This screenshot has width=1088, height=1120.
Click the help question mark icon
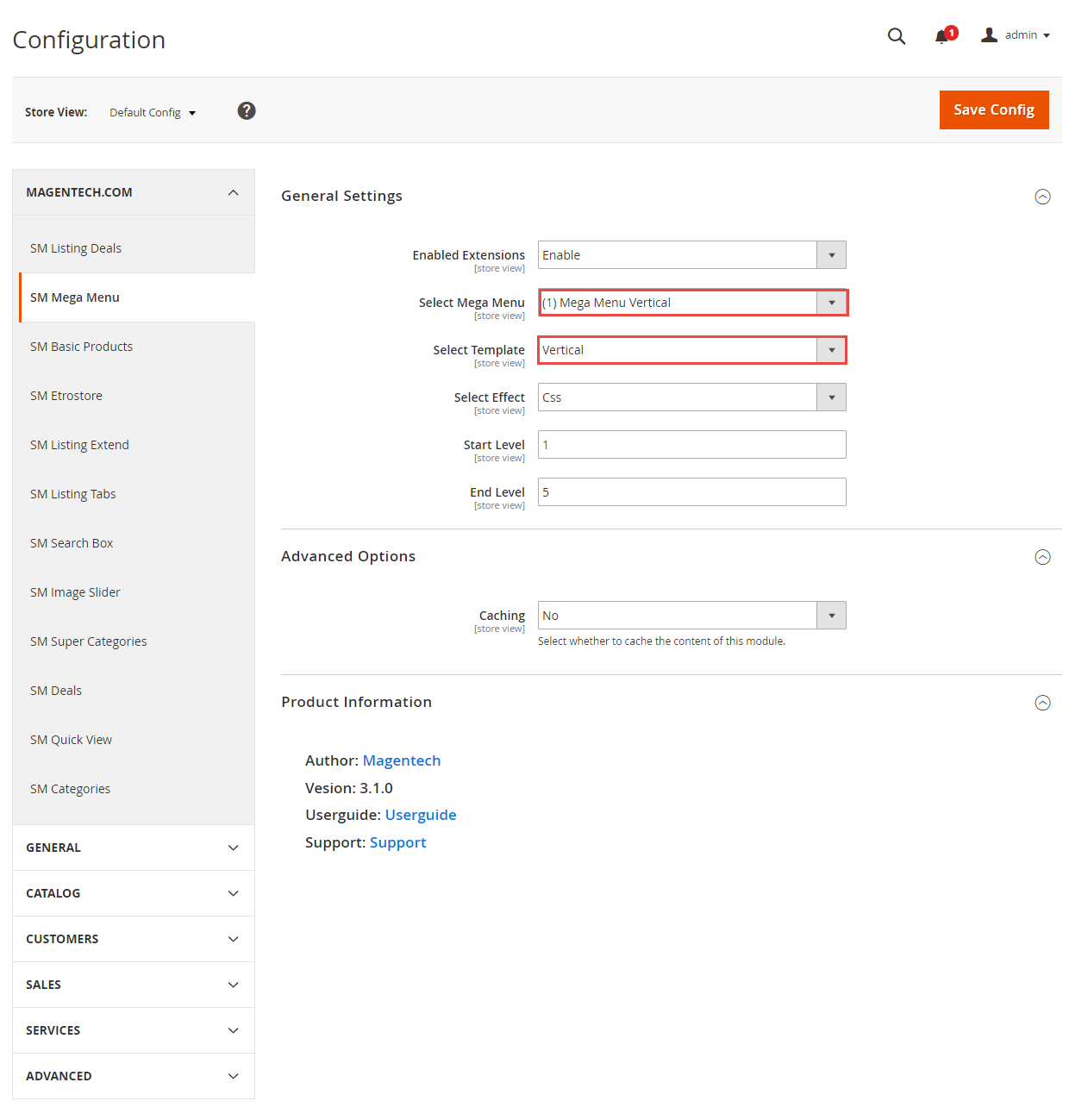247,110
